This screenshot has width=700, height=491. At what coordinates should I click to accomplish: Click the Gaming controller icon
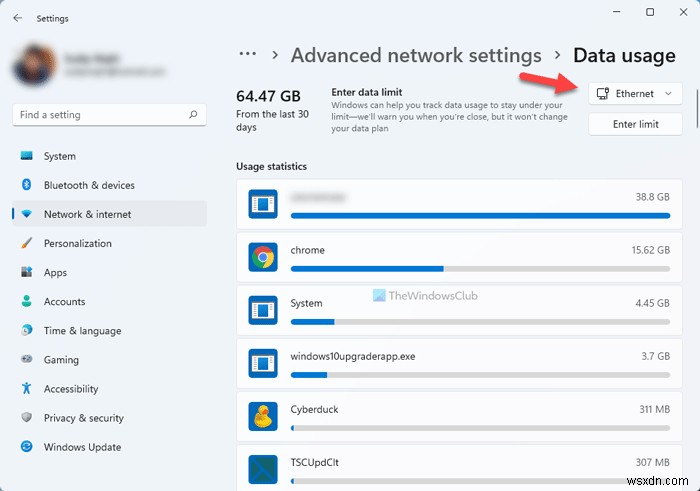click(x=27, y=359)
